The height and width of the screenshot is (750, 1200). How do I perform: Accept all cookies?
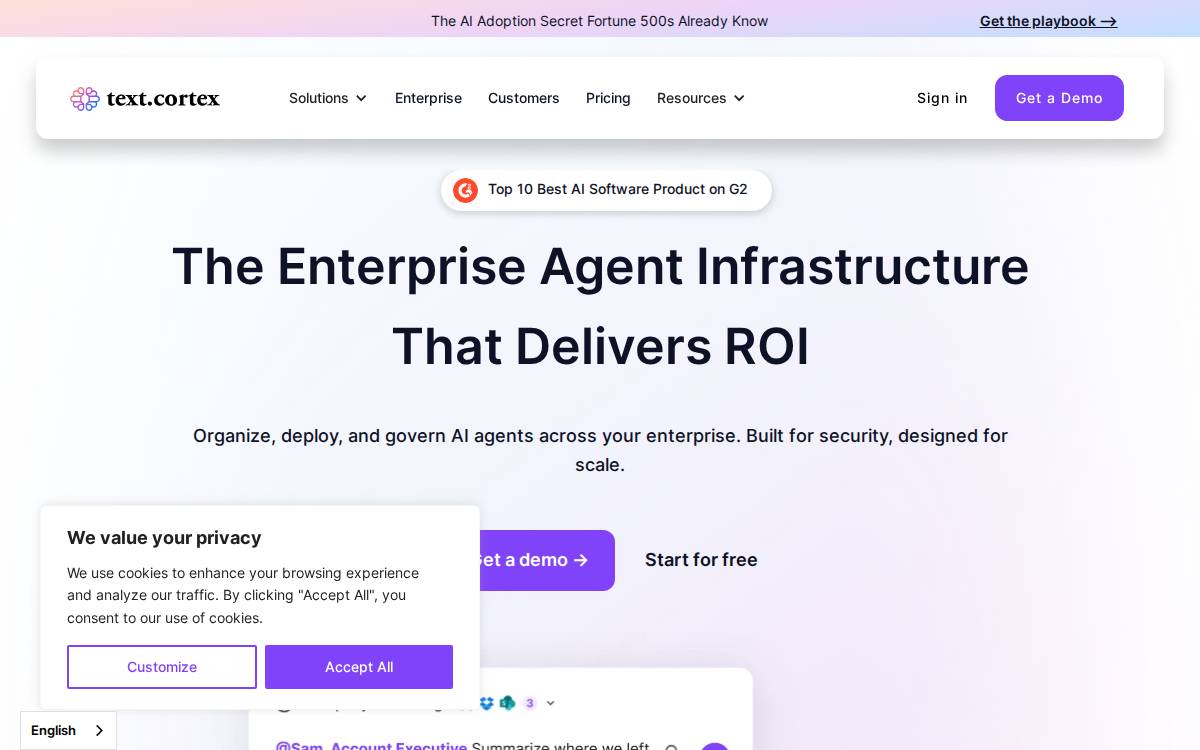[359, 667]
